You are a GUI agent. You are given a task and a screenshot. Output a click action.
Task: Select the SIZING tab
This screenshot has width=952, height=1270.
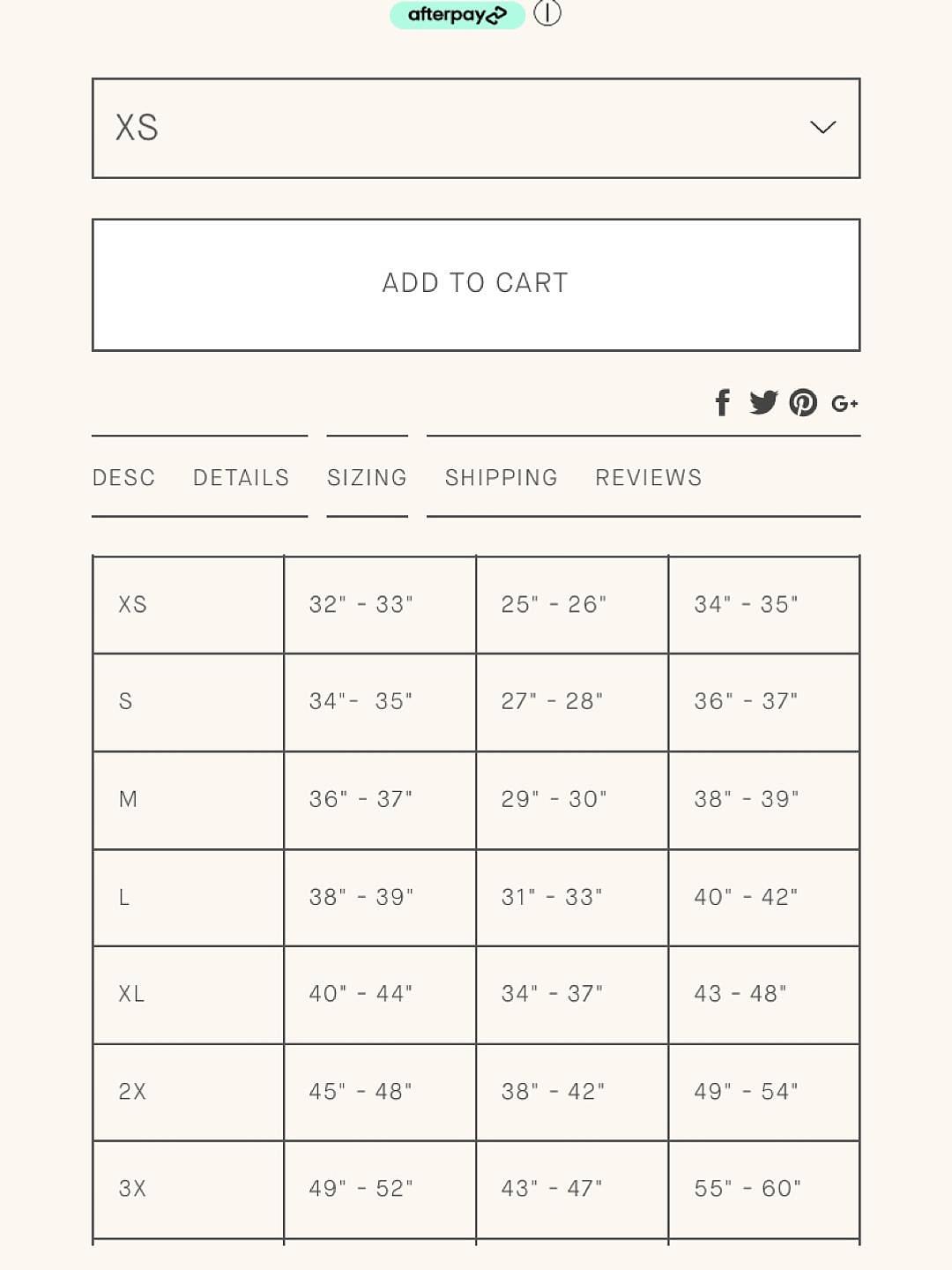pos(367,477)
